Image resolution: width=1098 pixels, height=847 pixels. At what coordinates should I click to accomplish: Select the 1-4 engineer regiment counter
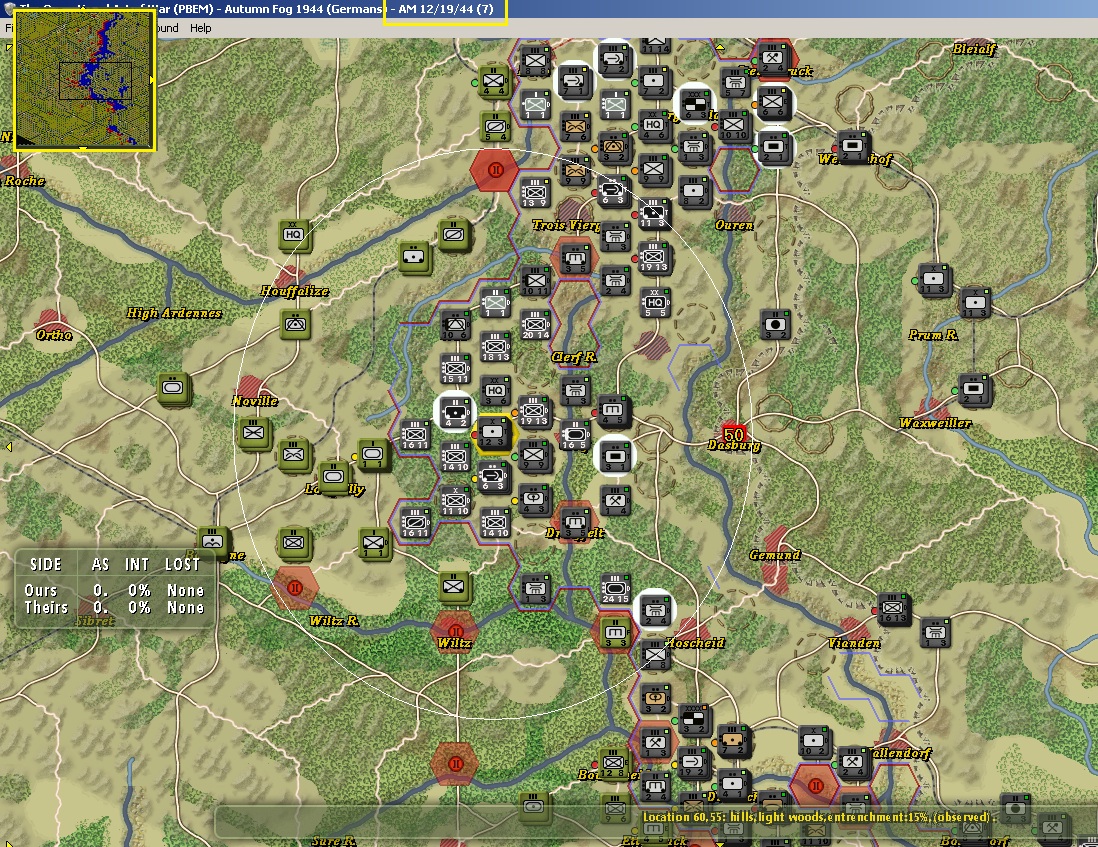(x=615, y=501)
